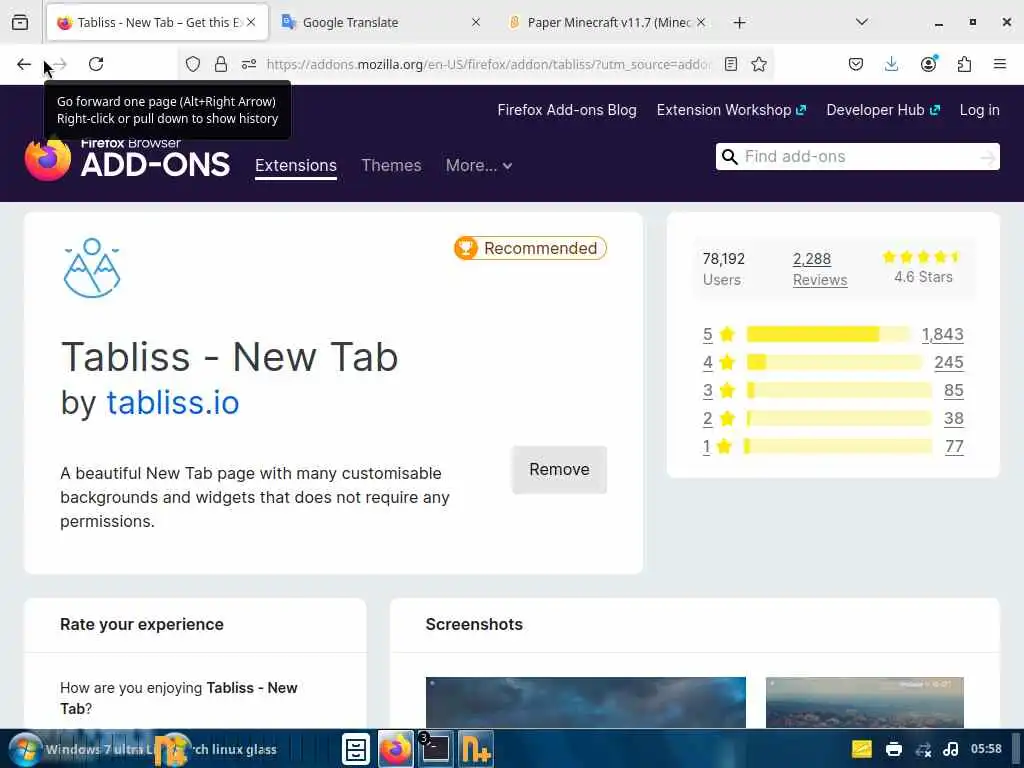1024x768 pixels.
Task: View 5-star reviews via rating bar
Action: click(x=829, y=334)
